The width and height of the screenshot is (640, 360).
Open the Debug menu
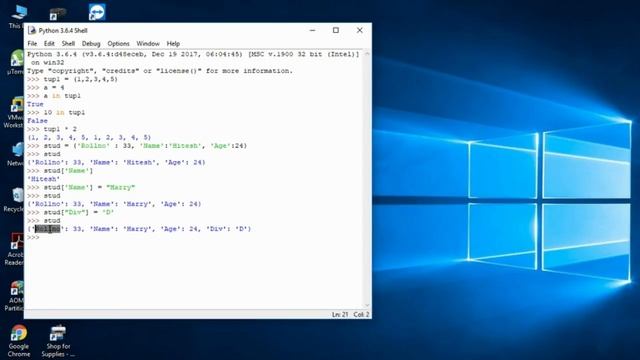(91, 44)
